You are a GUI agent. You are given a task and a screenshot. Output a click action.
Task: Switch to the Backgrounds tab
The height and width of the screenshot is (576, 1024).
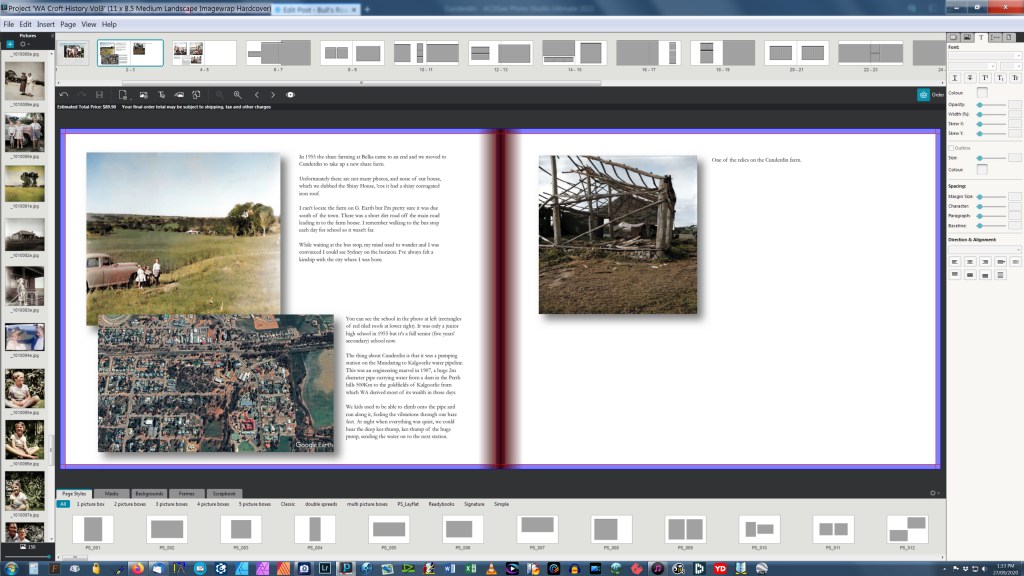coord(149,493)
